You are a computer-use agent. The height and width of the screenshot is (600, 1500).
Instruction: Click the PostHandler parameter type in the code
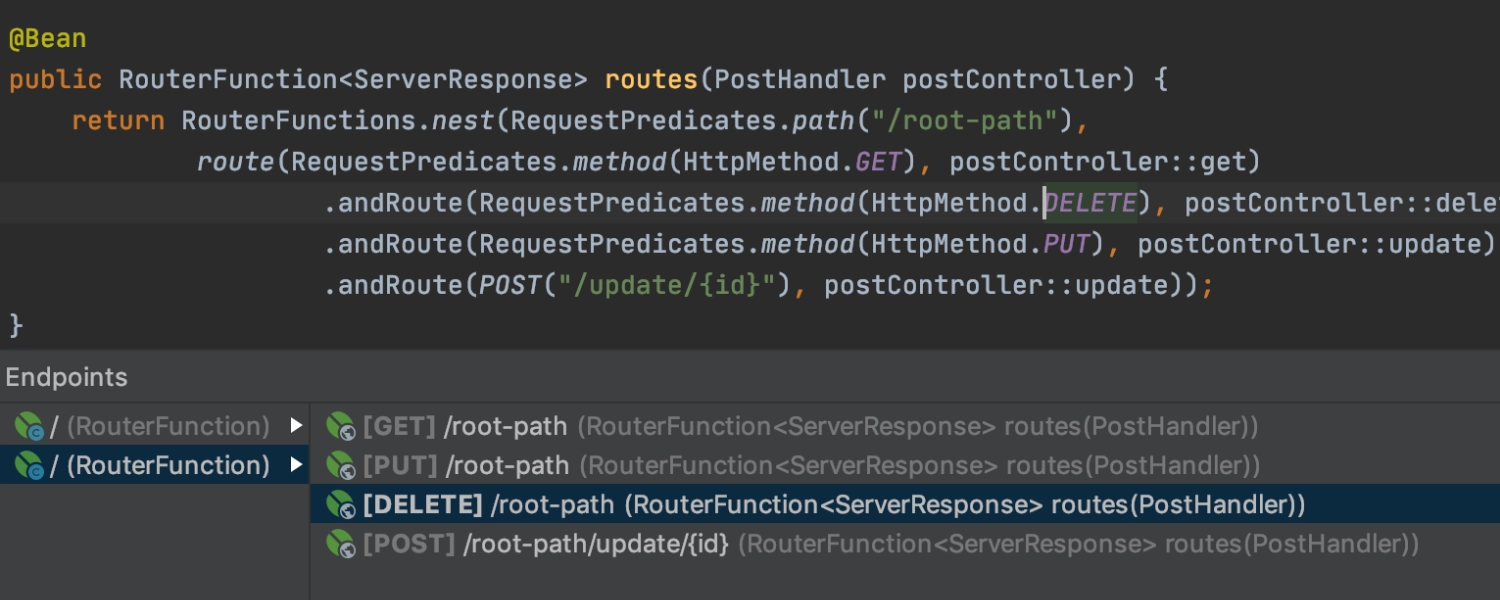pos(801,80)
